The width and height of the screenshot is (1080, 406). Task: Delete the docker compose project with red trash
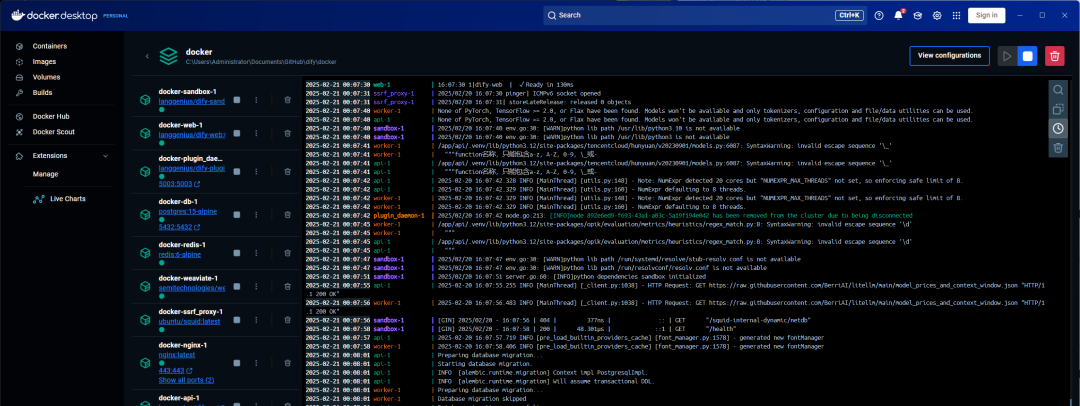[x=1055, y=56]
